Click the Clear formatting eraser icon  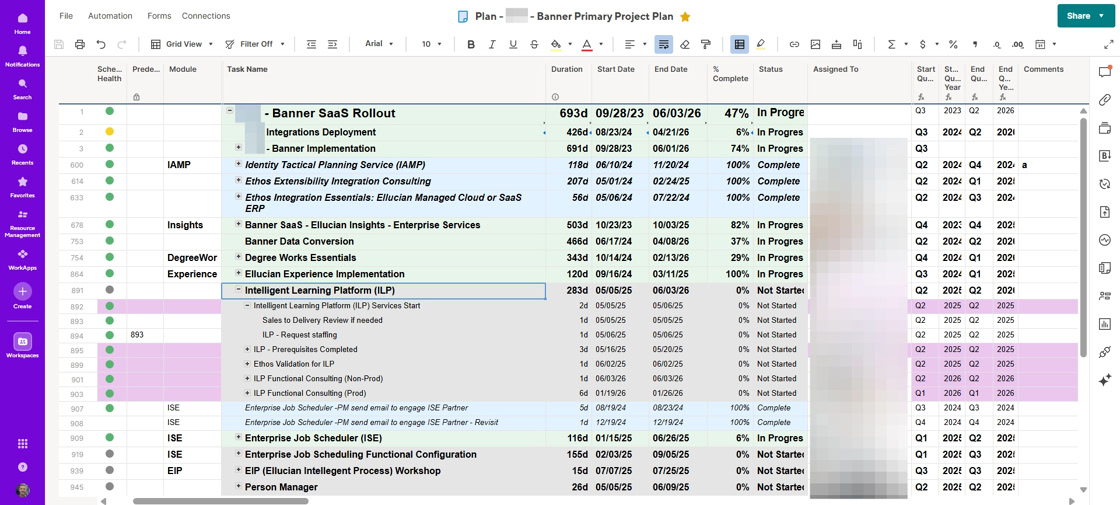[685, 44]
